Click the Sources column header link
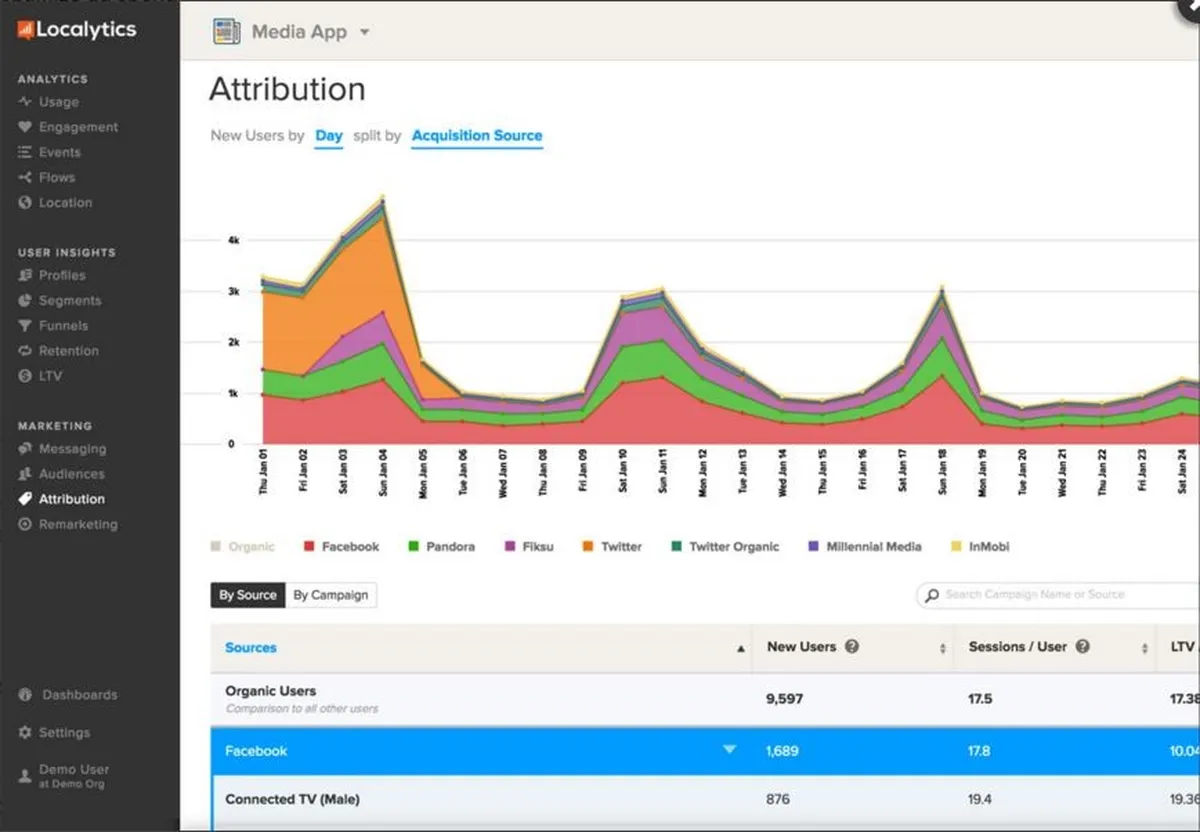 [251, 648]
